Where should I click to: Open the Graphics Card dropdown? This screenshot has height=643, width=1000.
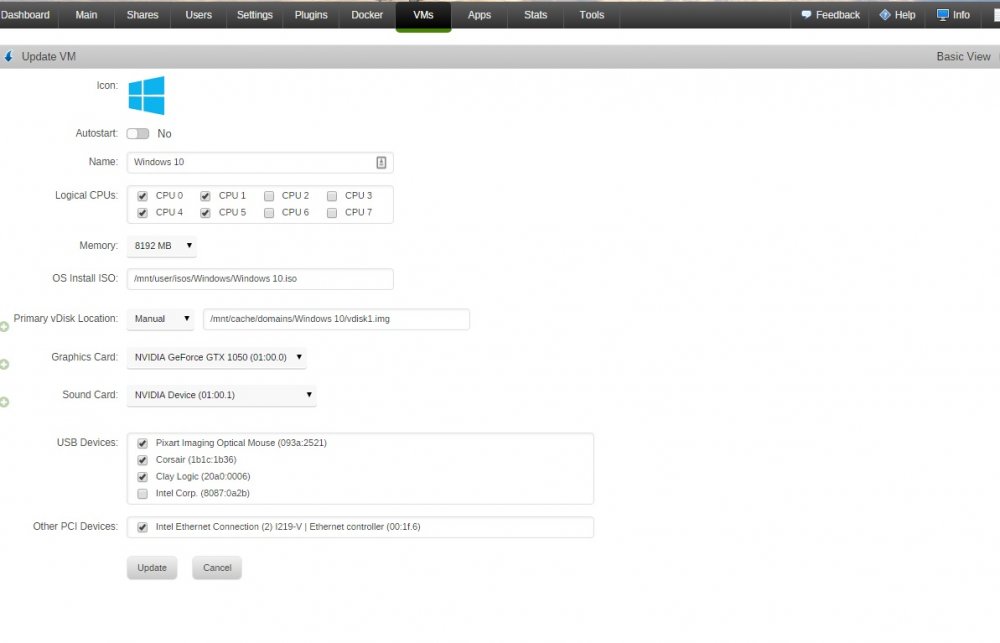(216, 357)
